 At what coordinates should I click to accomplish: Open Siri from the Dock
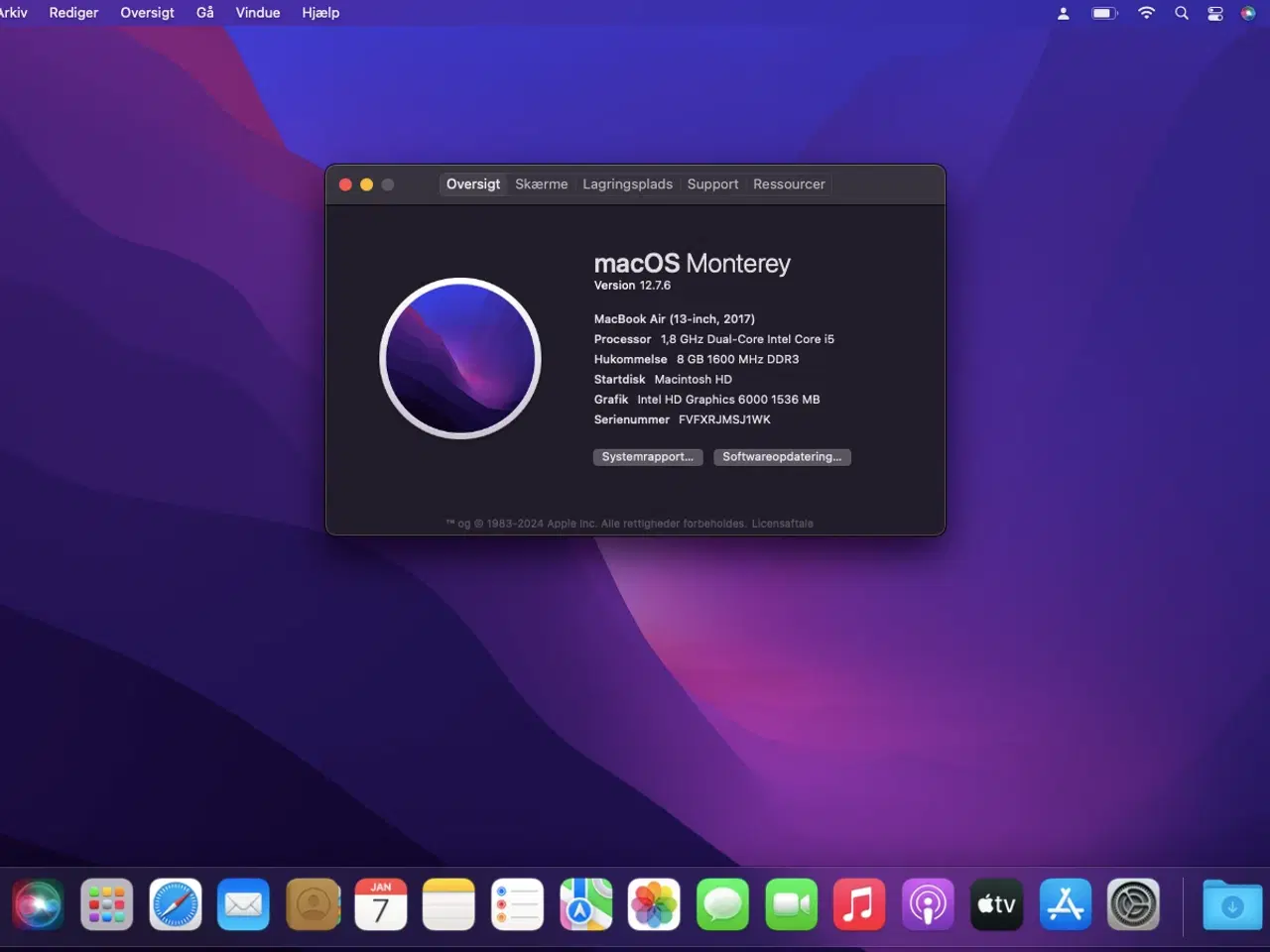click(38, 904)
